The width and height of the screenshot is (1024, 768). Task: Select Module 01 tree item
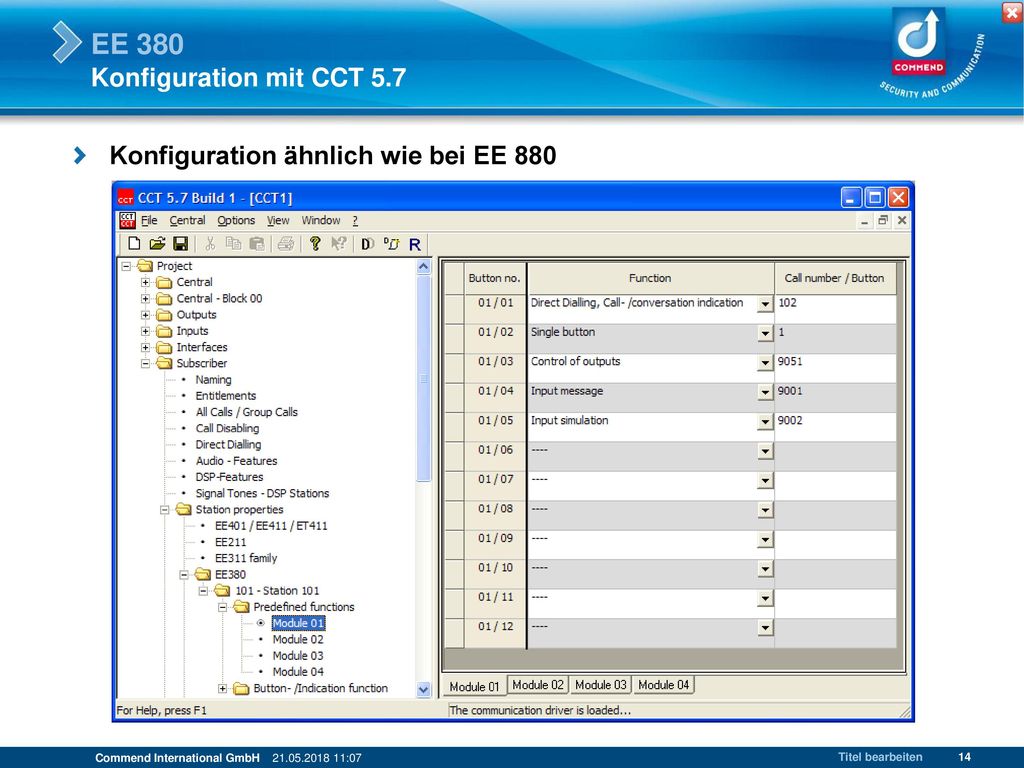pyautogui.click(x=298, y=623)
